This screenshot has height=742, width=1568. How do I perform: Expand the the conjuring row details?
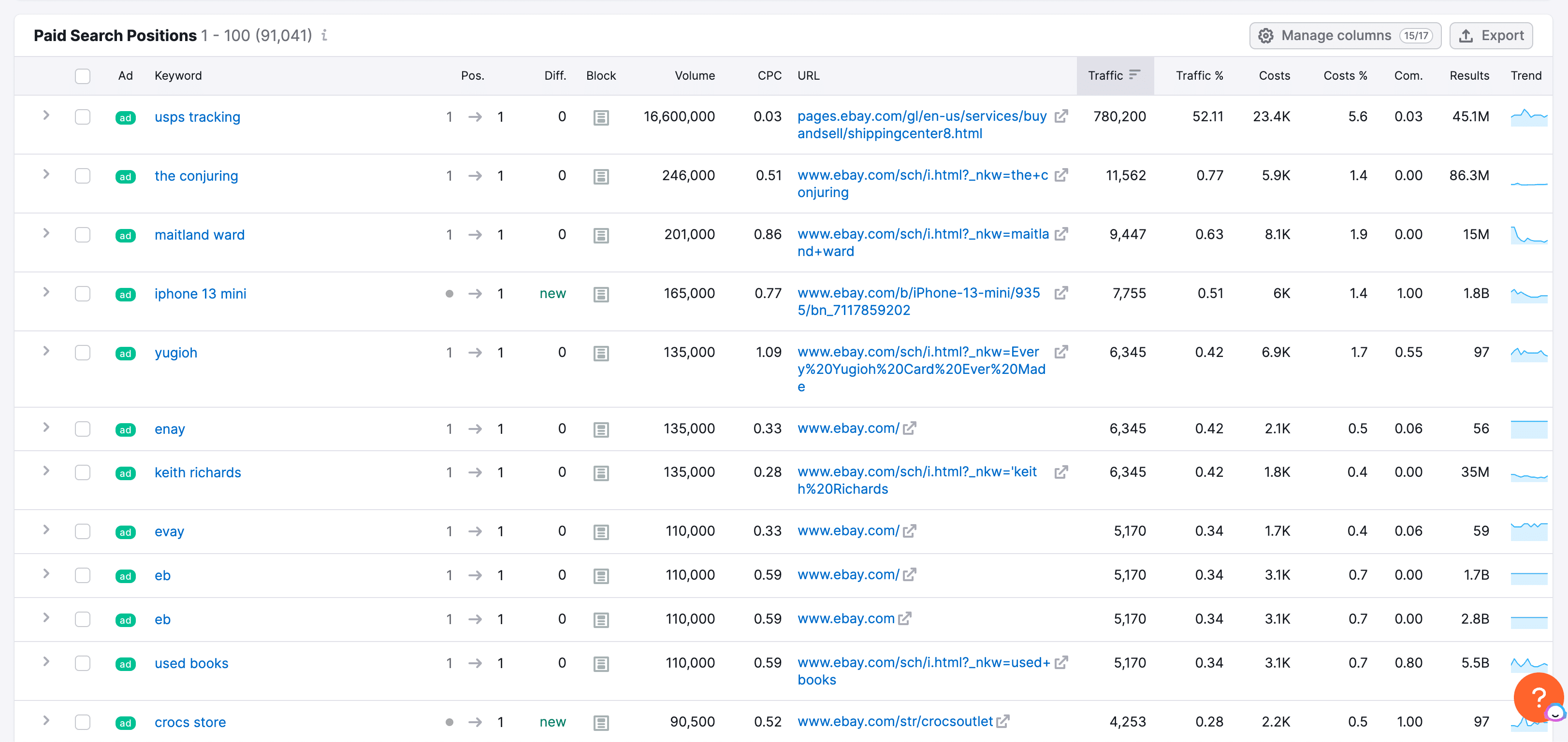pyautogui.click(x=46, y=174)
